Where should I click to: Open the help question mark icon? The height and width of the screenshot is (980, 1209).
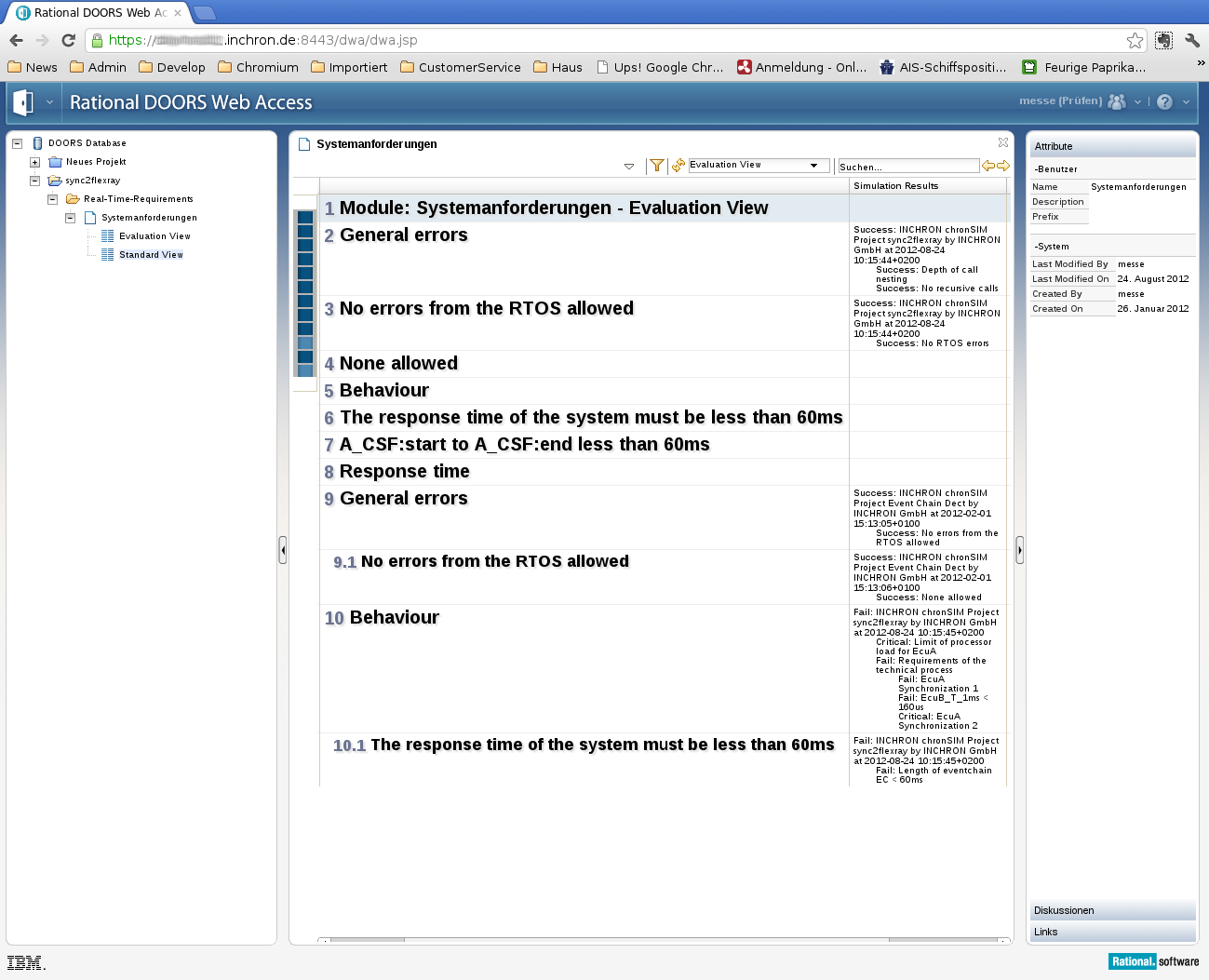(1164, 101)
